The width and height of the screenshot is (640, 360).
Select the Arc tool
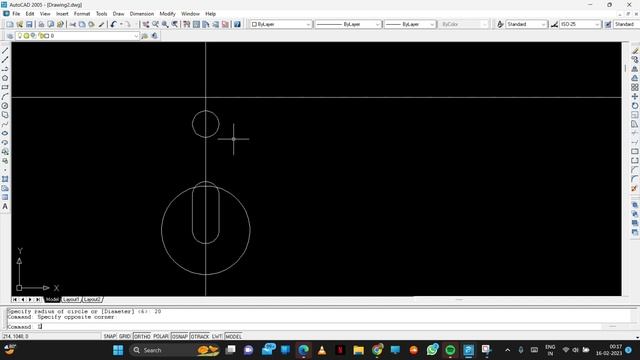(x=5, y=97)
